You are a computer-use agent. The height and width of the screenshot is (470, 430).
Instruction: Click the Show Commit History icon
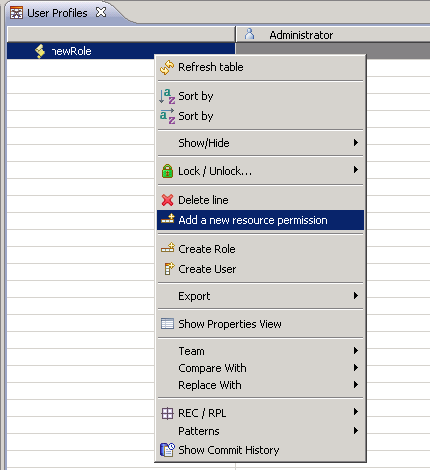point(167,450)
